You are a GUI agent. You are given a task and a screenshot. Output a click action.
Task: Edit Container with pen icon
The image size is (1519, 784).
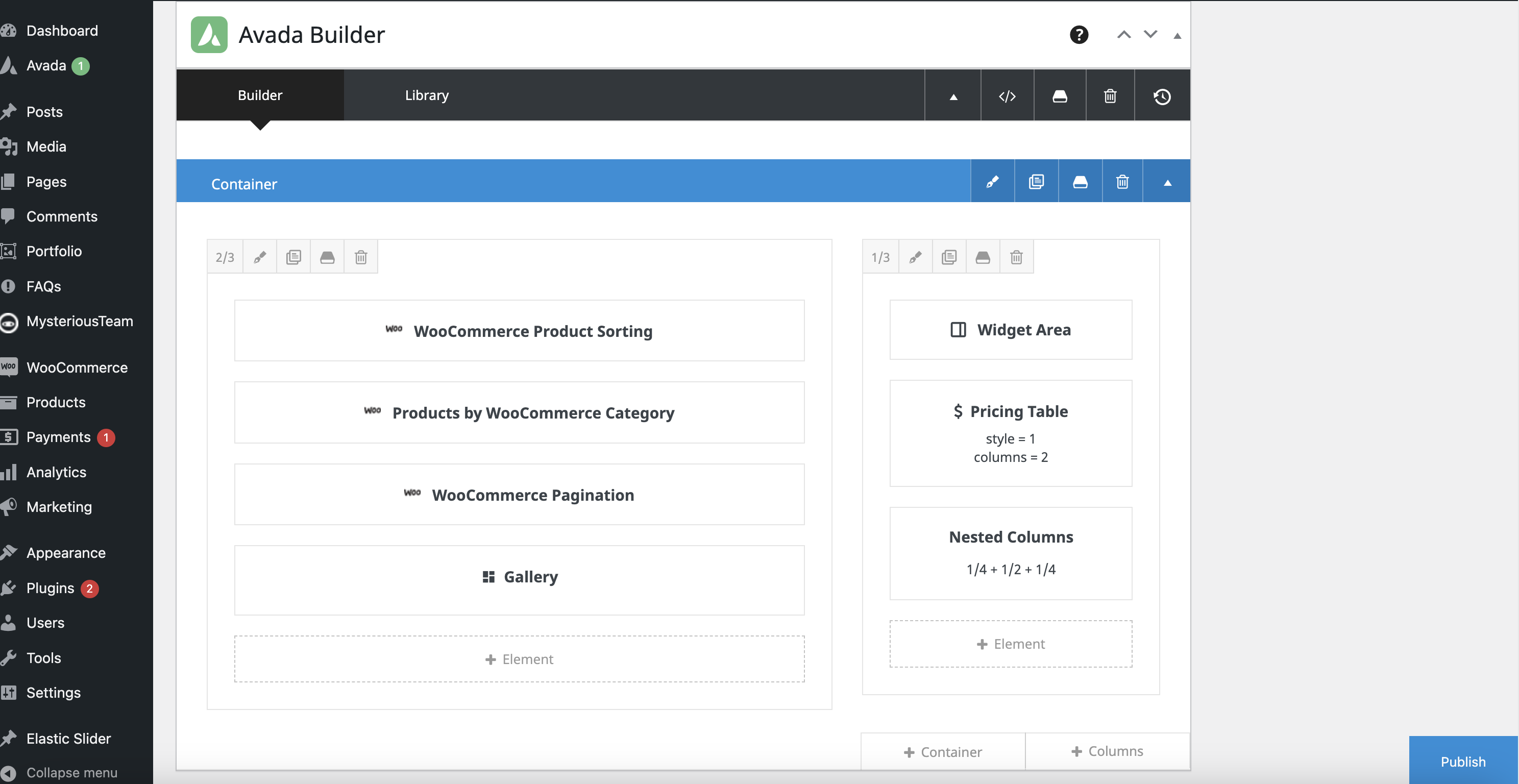992,182
